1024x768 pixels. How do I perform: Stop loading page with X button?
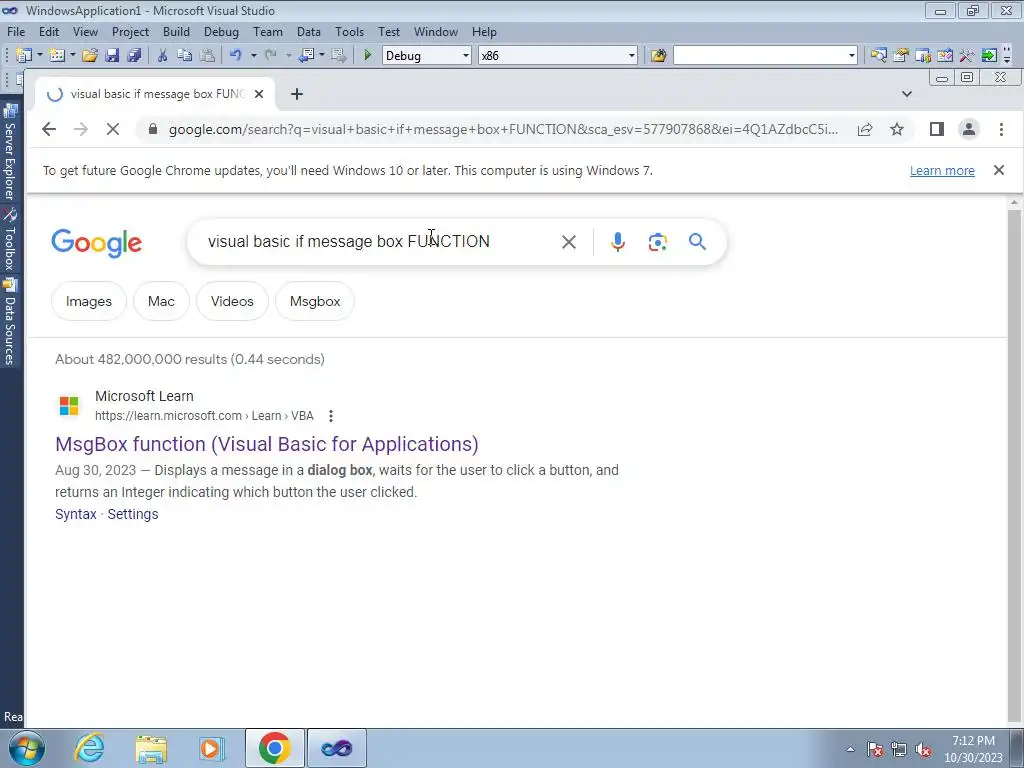113,129
